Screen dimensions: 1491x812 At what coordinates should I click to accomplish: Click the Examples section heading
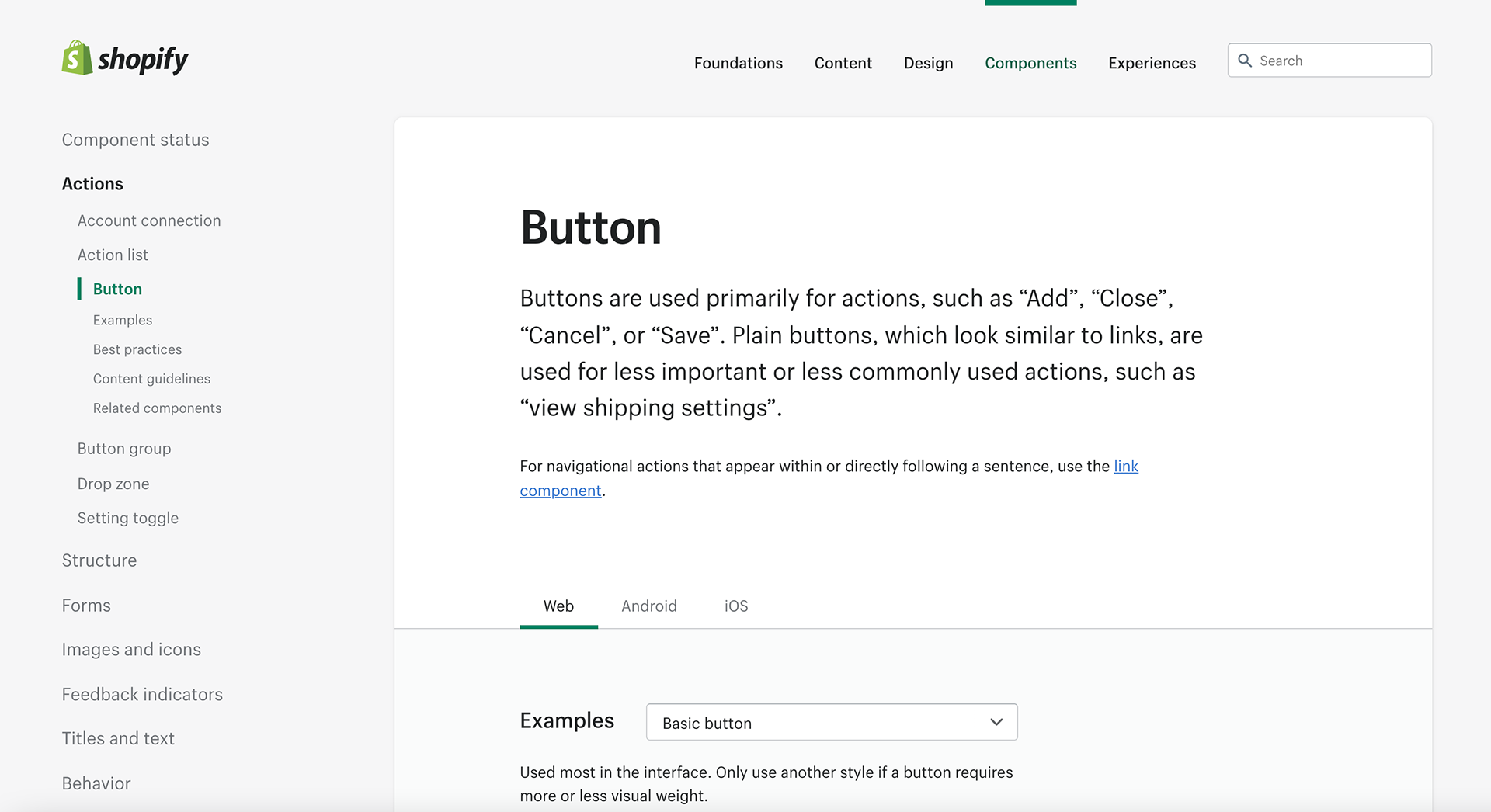click(x=567, y=721)
